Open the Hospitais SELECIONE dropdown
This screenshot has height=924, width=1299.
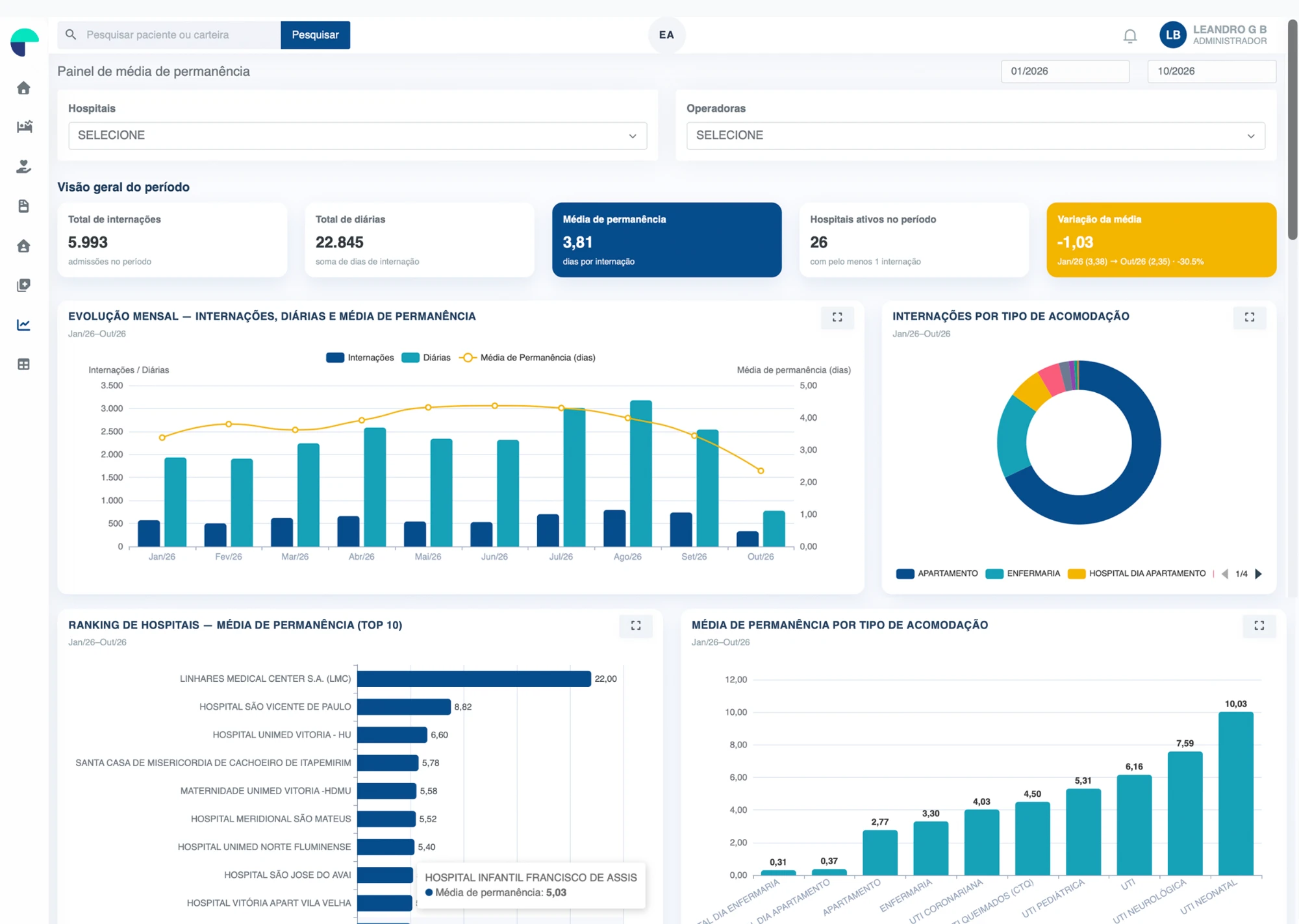pos(358,136)
